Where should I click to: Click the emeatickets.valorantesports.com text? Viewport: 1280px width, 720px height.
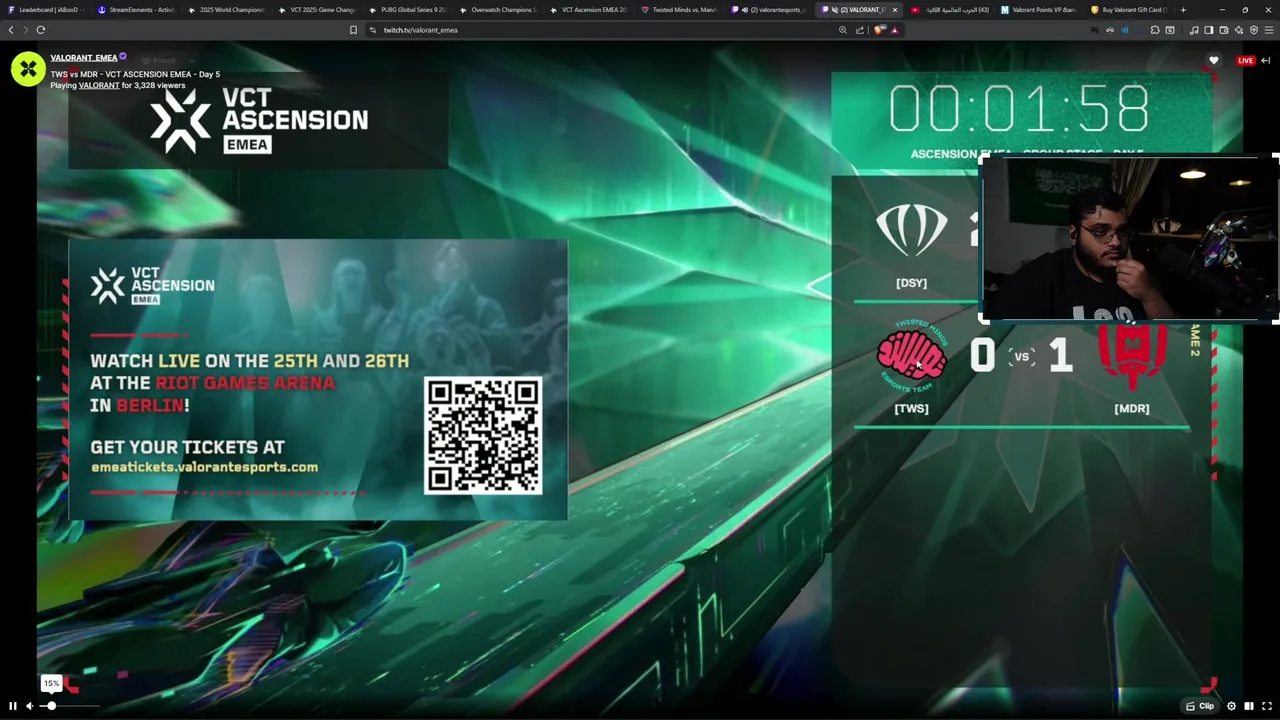[204, 467]
